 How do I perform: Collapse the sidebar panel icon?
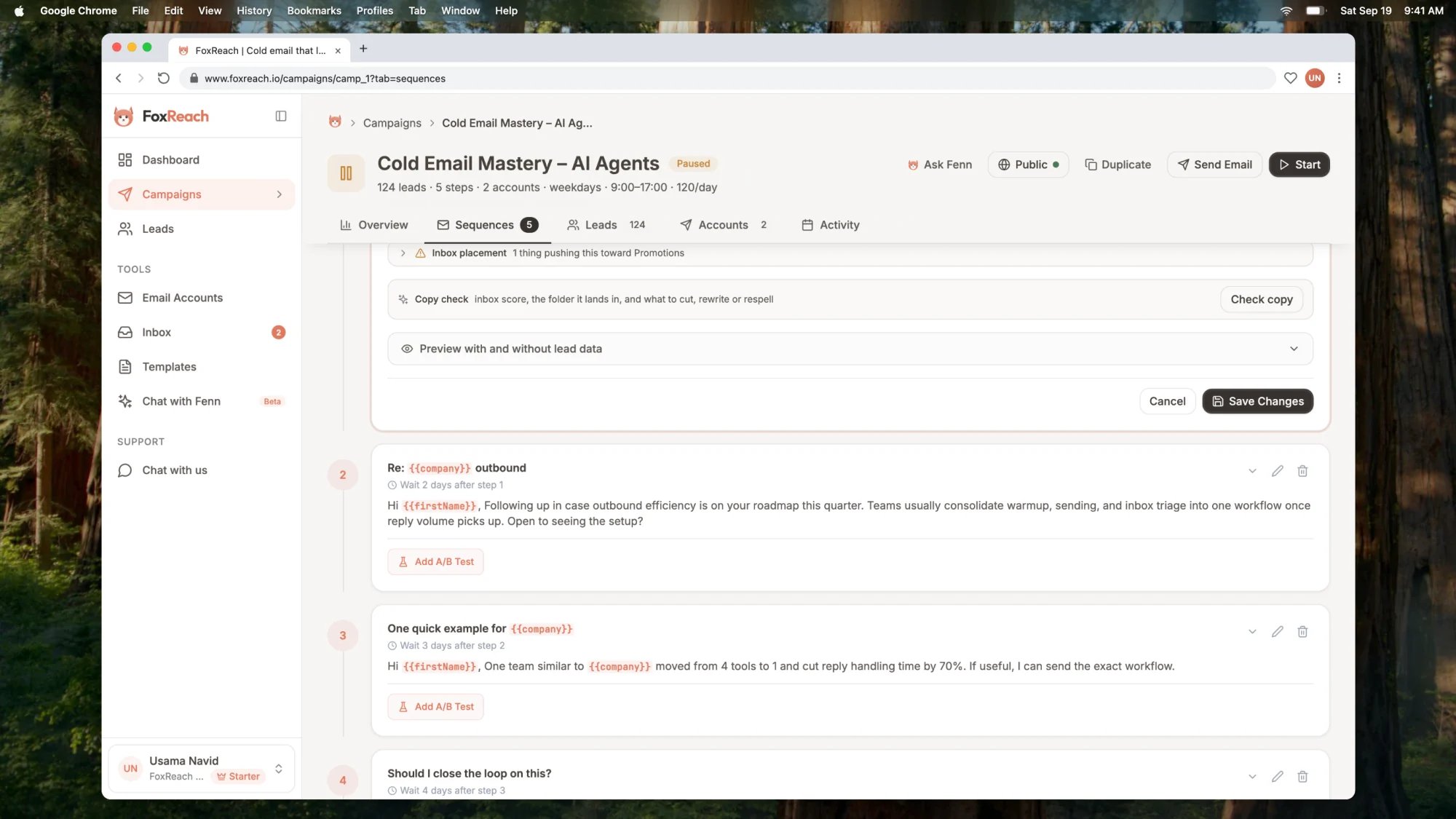(281, 116)
